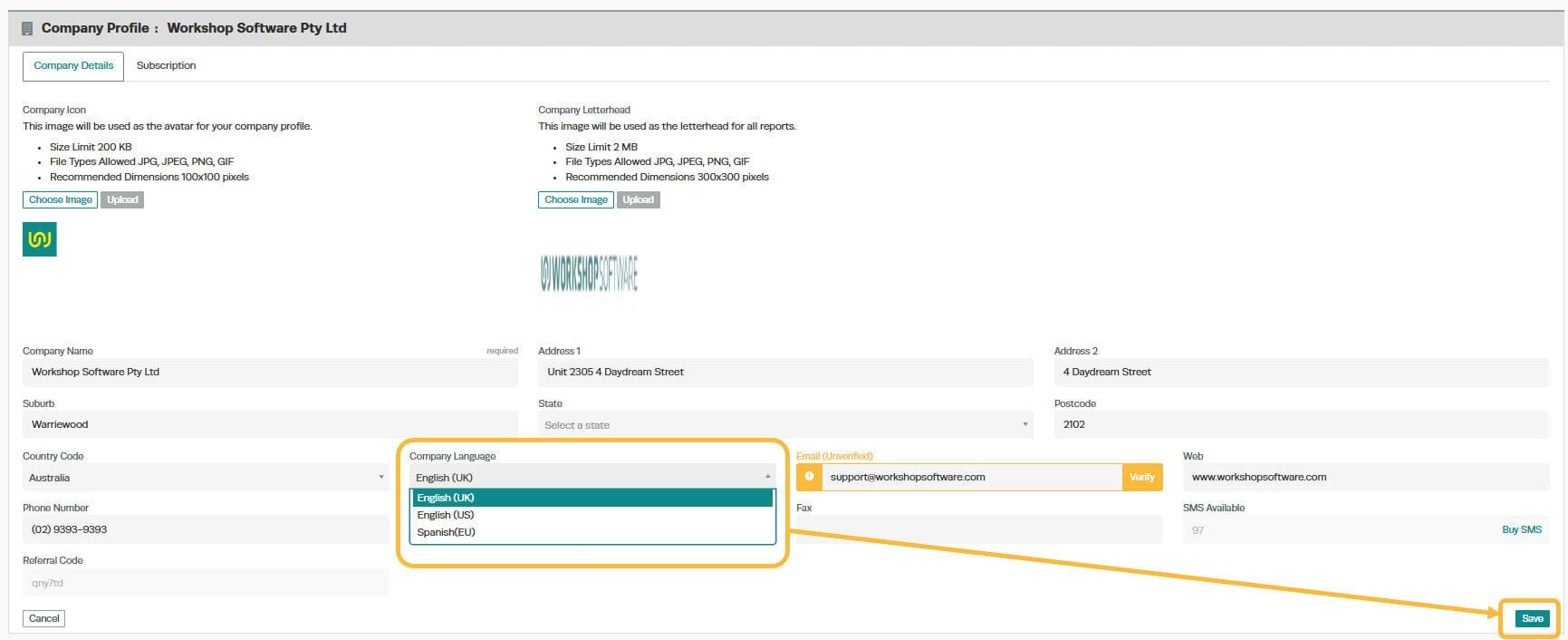The height and width of the screenshot is (640, 1568).
Task: Select English (UK) from language list
Action: 592,498
